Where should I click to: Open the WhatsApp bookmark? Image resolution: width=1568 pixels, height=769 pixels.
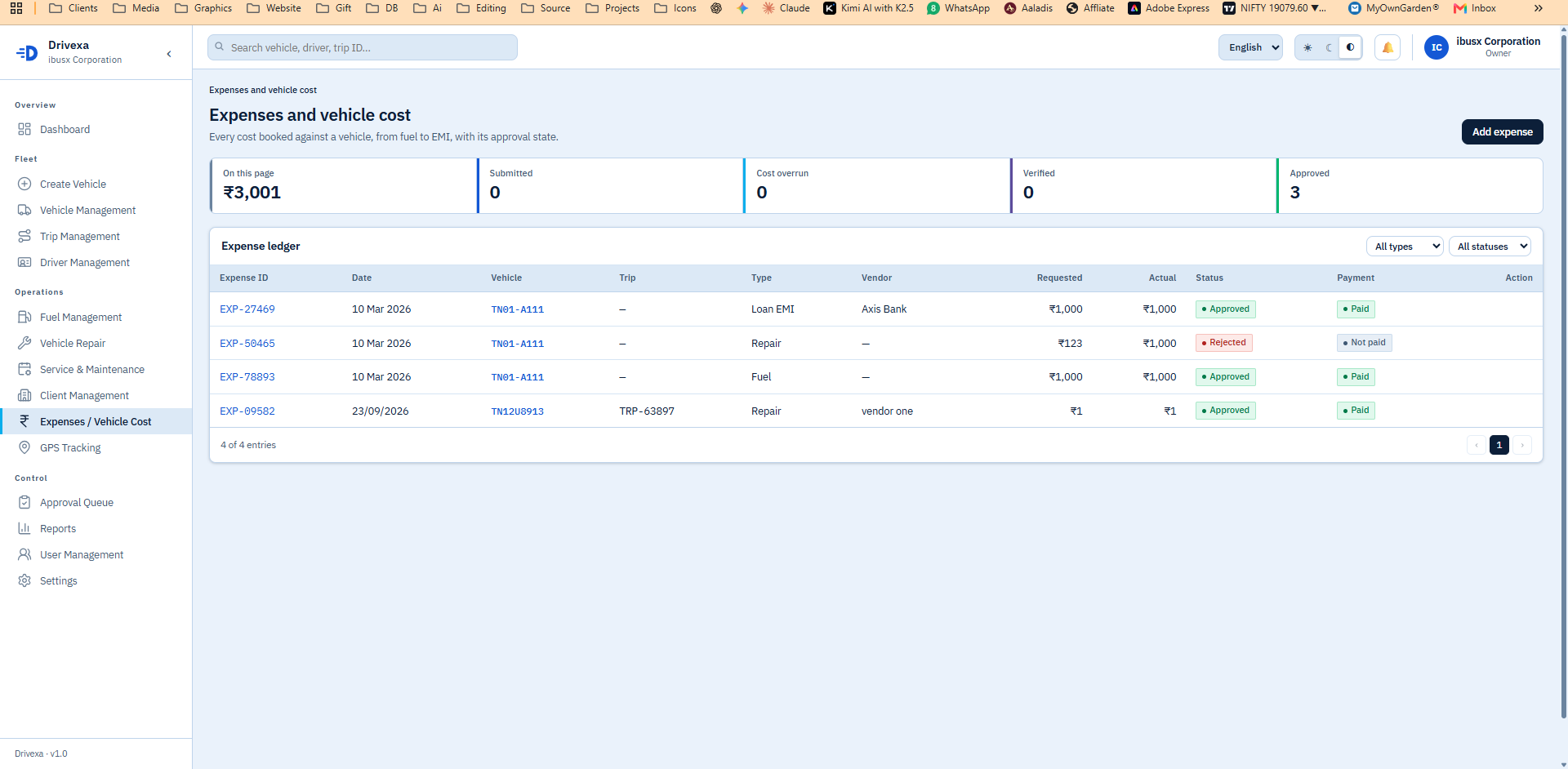pyautogui.click(x=958, y=8)
